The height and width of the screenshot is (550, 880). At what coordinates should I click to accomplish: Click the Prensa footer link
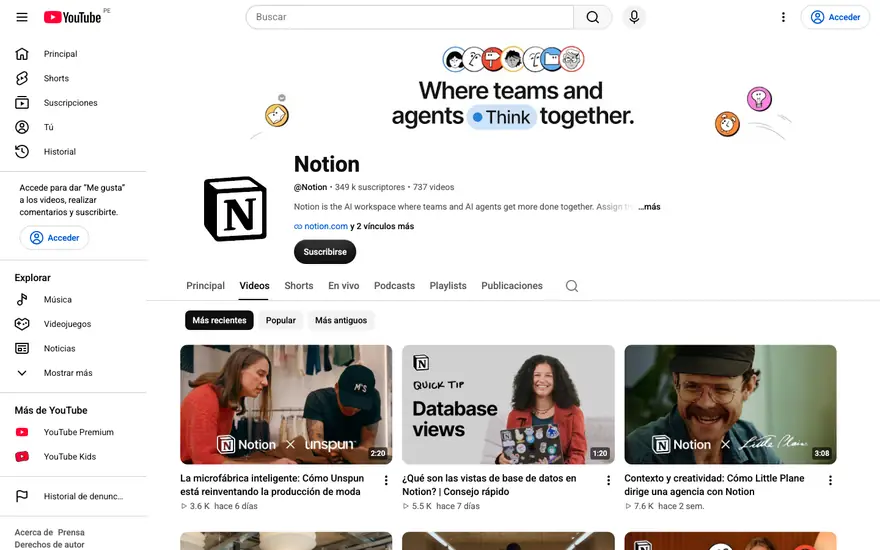point(71,532)
